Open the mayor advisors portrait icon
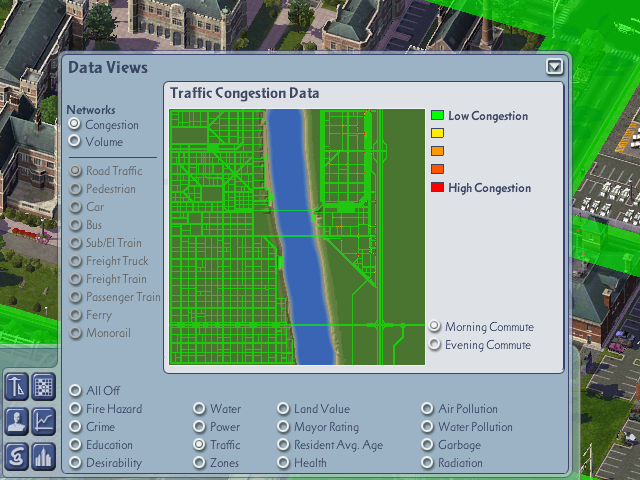Screen dimensions: 640x480 tap(17, 421)
